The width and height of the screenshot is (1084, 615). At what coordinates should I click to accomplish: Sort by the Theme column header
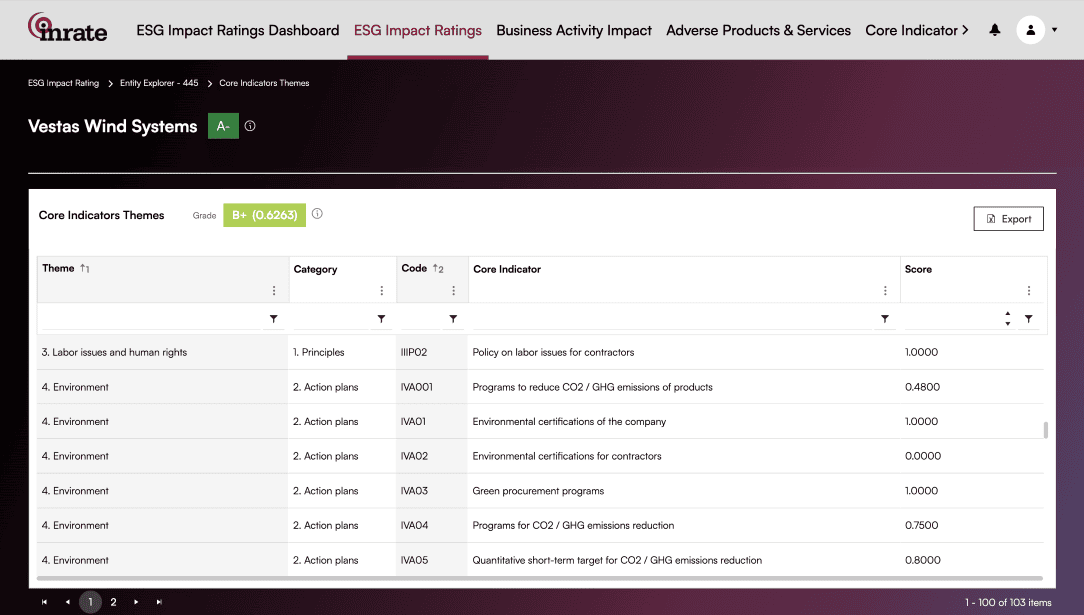[58, 268]
